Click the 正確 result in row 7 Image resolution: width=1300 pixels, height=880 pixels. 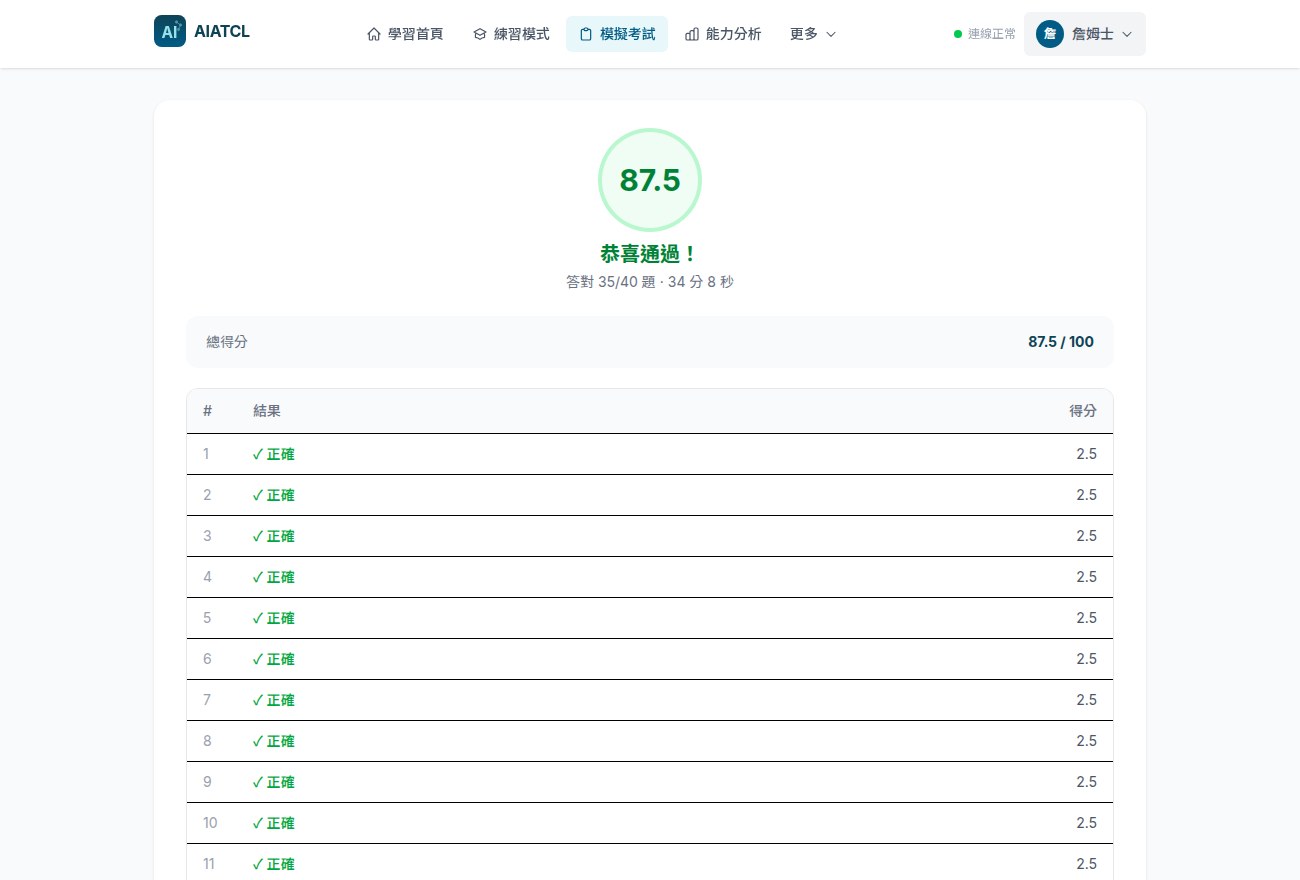coord(274,700)
